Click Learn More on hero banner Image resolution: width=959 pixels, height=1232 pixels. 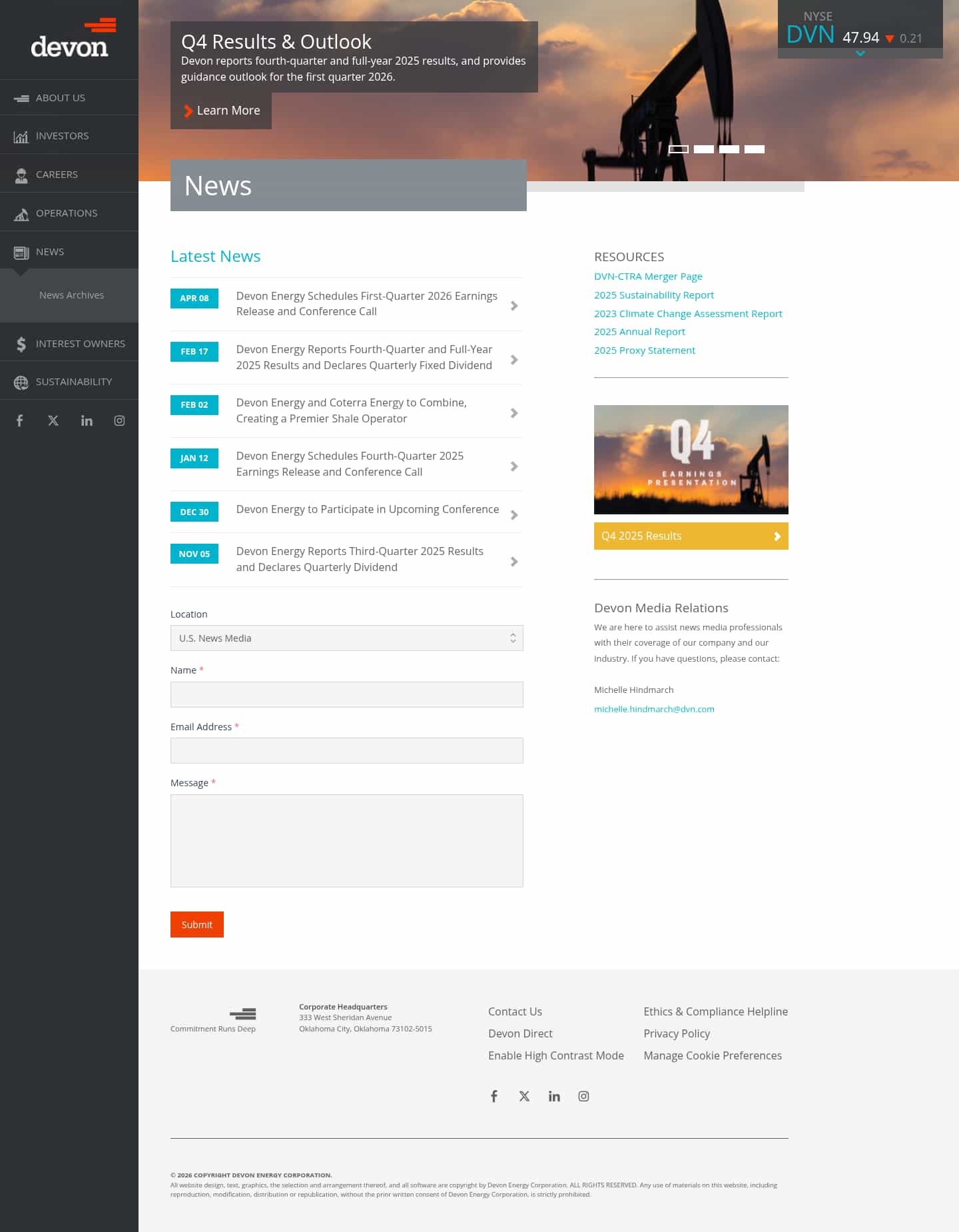[221, 111]
